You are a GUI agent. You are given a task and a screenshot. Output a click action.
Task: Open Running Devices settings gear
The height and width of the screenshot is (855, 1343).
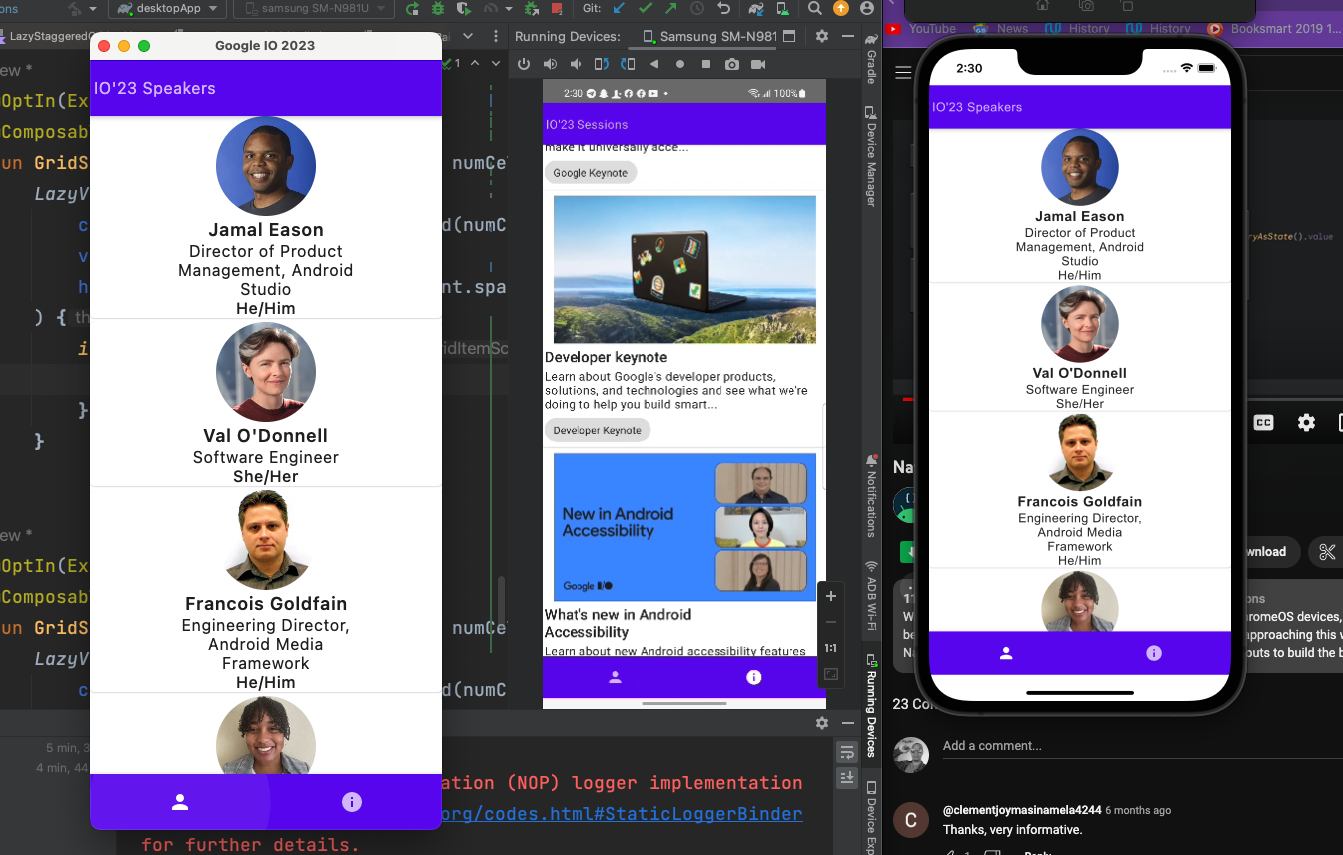pyautogui.click(x=822, y=36)
